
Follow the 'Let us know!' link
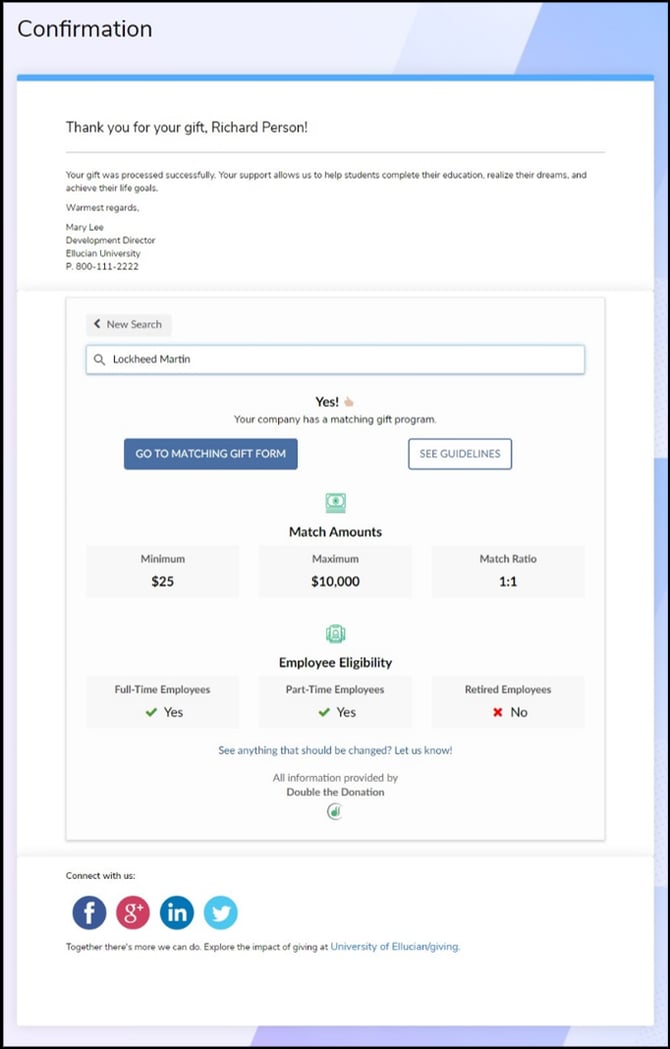[423, 750]
